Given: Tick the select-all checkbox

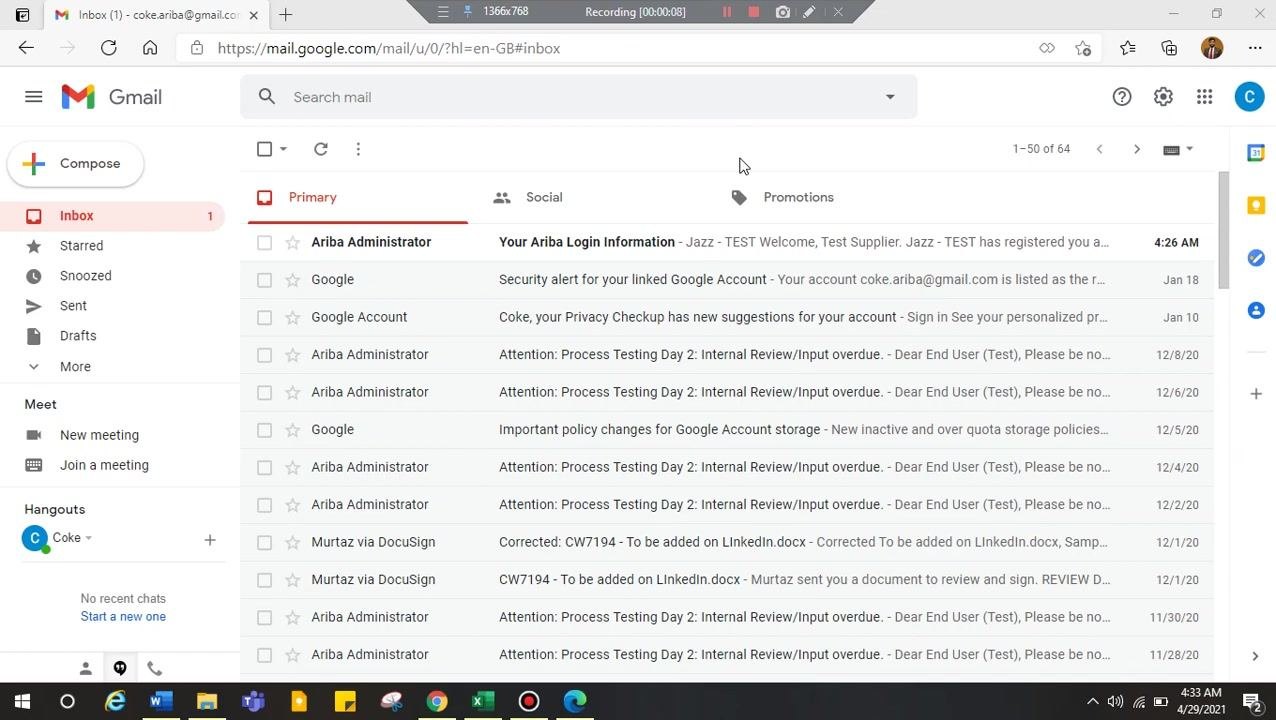Looking at the screenshot, I should 264,149.
